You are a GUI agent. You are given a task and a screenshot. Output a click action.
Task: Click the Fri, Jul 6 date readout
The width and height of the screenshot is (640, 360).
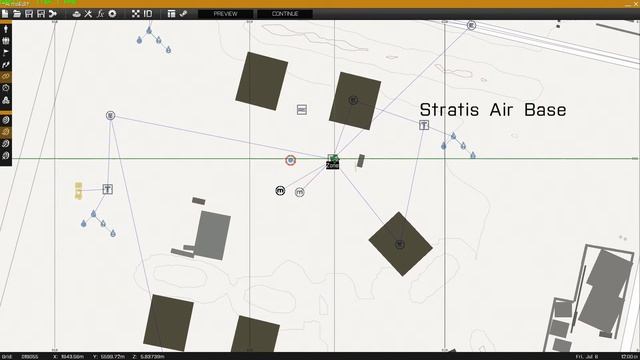[x=587, y=356]
